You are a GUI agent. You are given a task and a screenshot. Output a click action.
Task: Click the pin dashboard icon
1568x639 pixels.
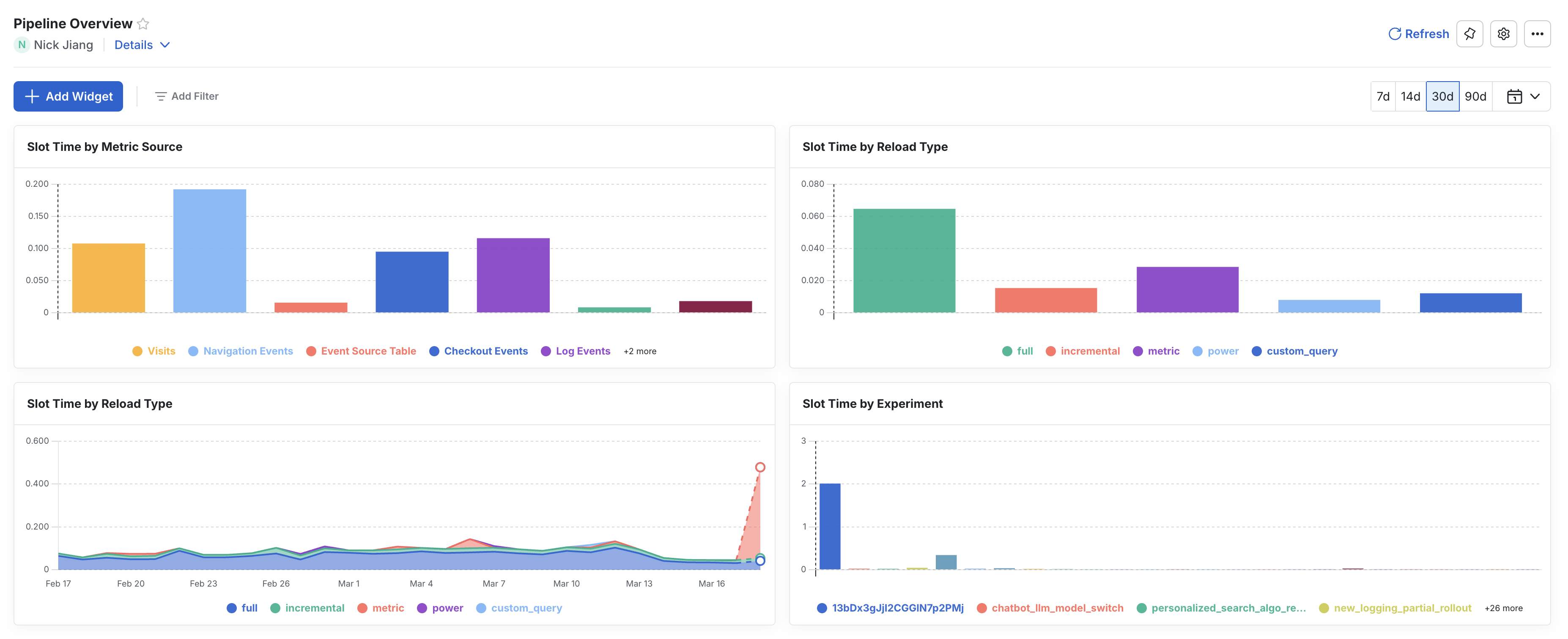tap(1469, 34)
